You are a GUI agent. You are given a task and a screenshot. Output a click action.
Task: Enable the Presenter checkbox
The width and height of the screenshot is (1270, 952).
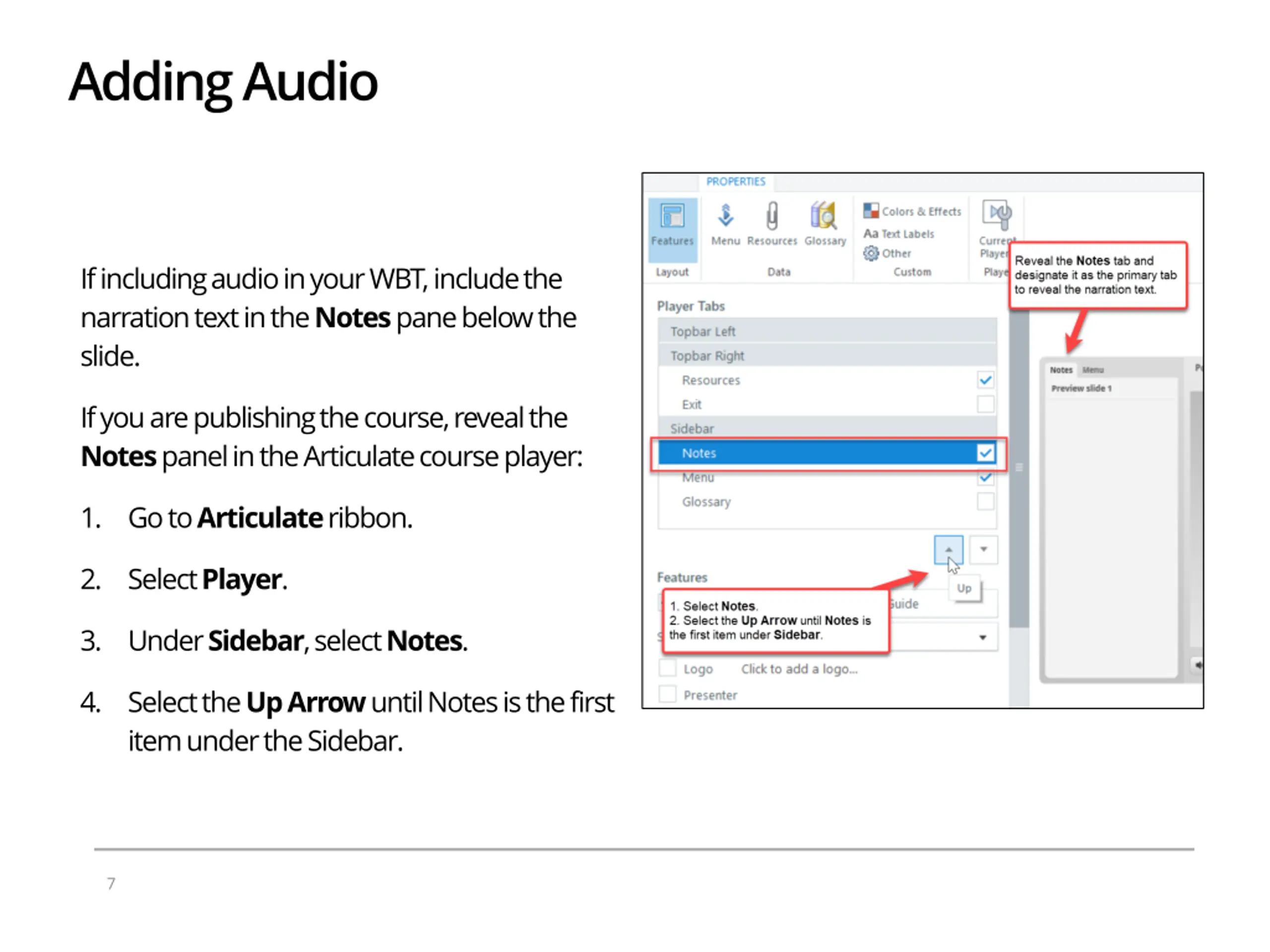click(x=667, y=694)
